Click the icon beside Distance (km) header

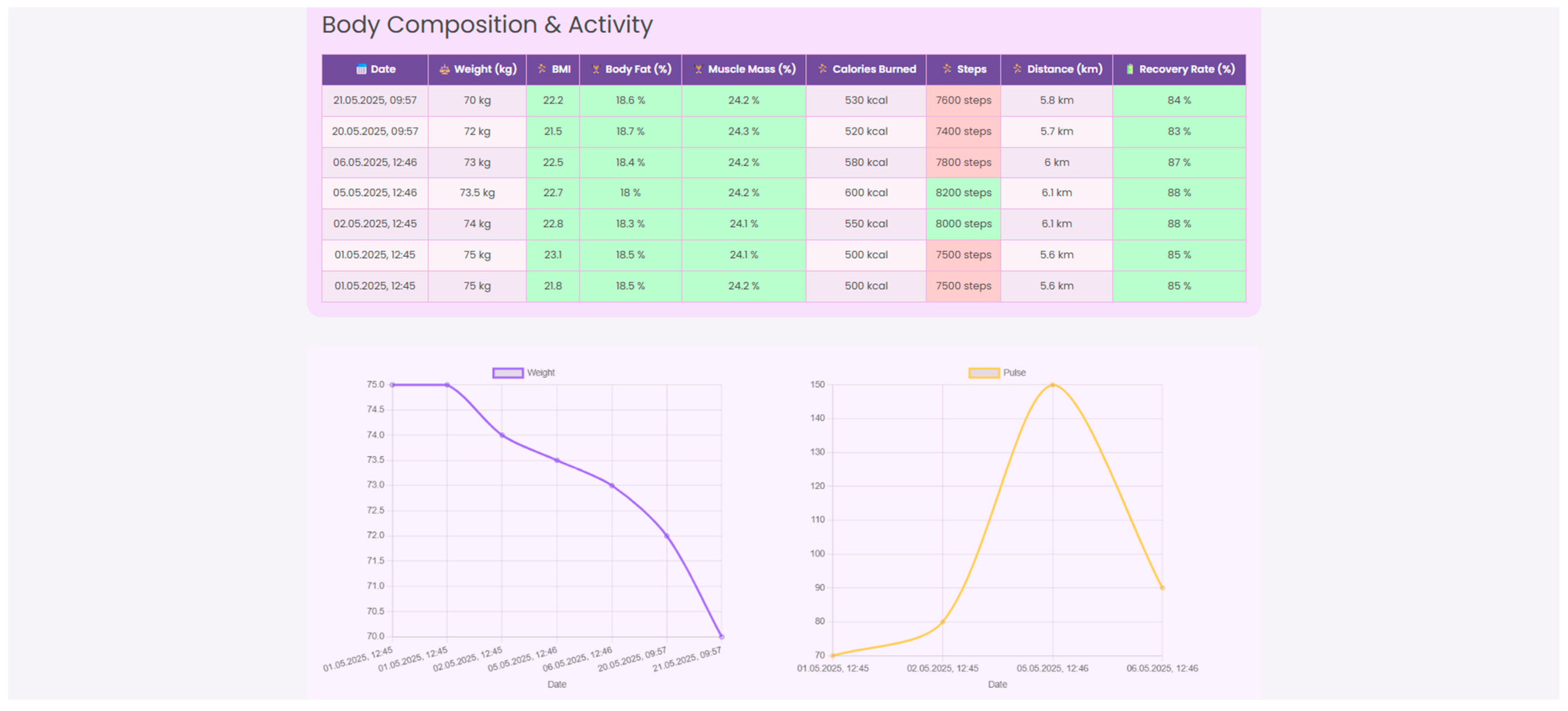coord(1017,69)
